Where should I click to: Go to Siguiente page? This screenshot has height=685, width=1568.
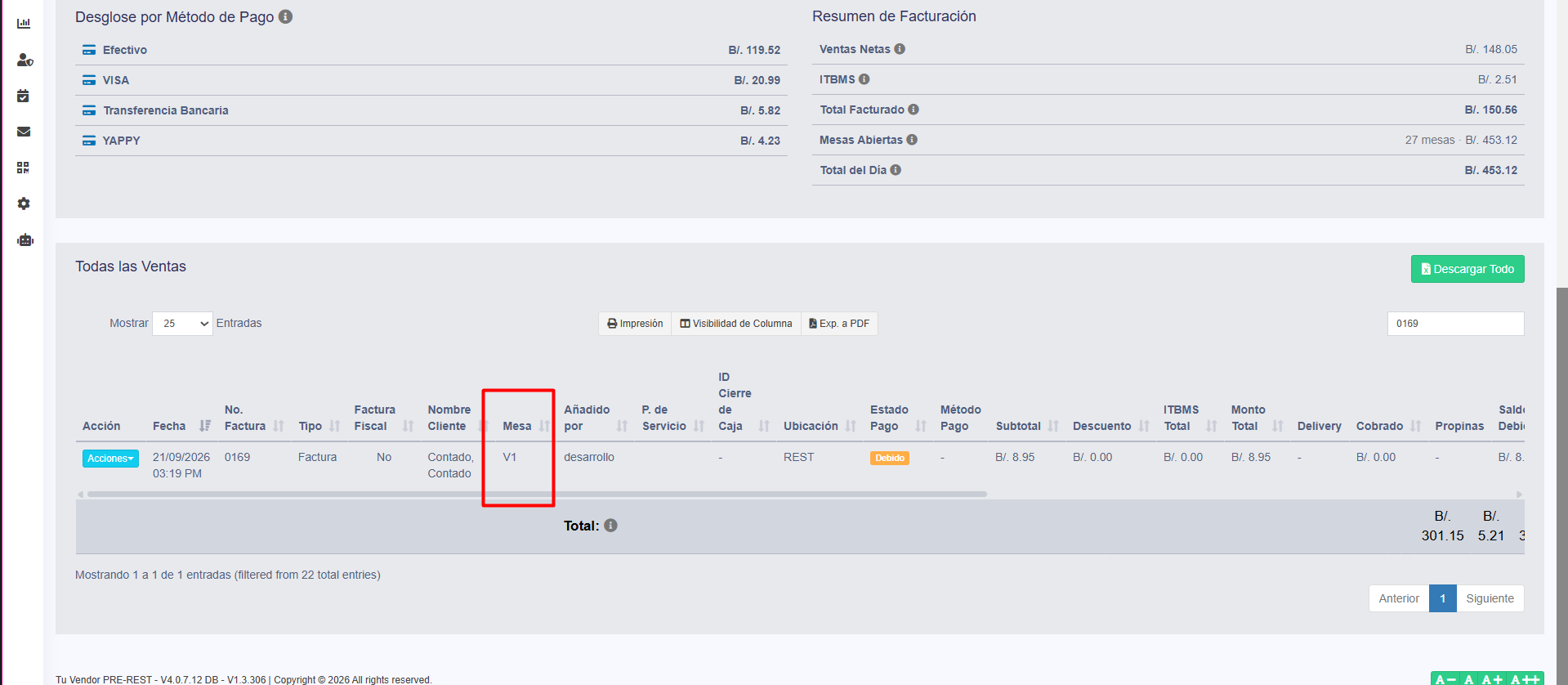click(1490, 598)
